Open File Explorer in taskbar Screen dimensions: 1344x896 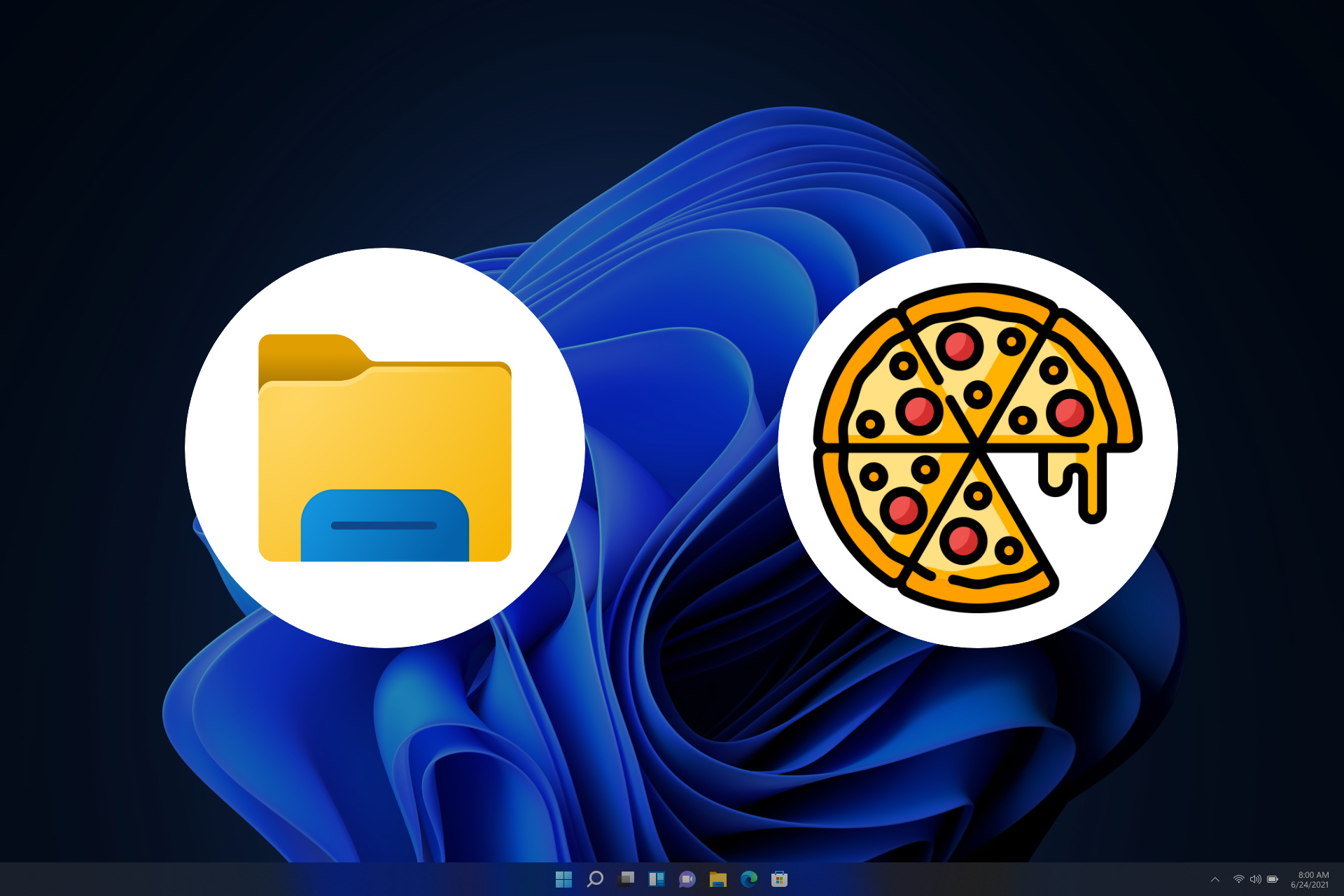pos(717,879)
